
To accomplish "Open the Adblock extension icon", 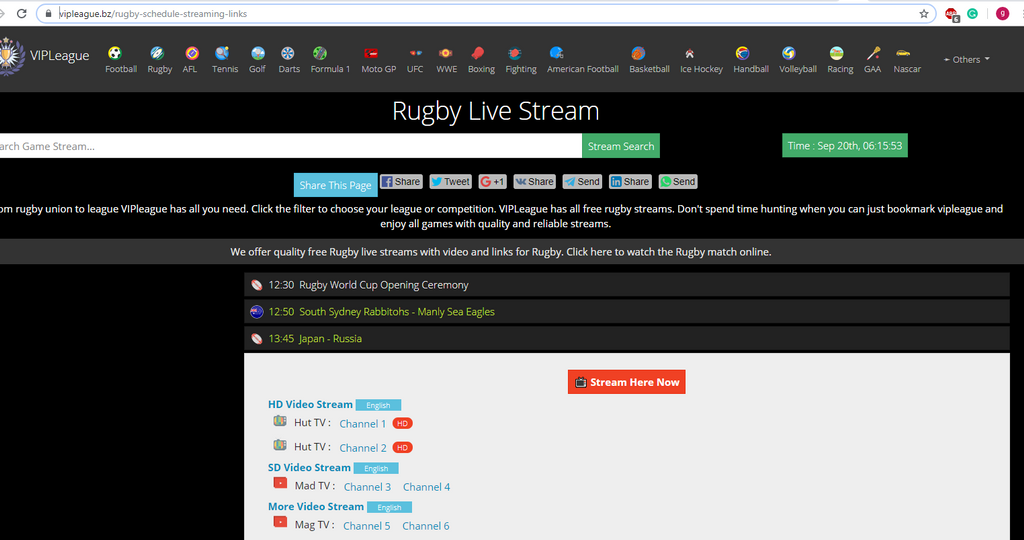I will pos(952,14).
